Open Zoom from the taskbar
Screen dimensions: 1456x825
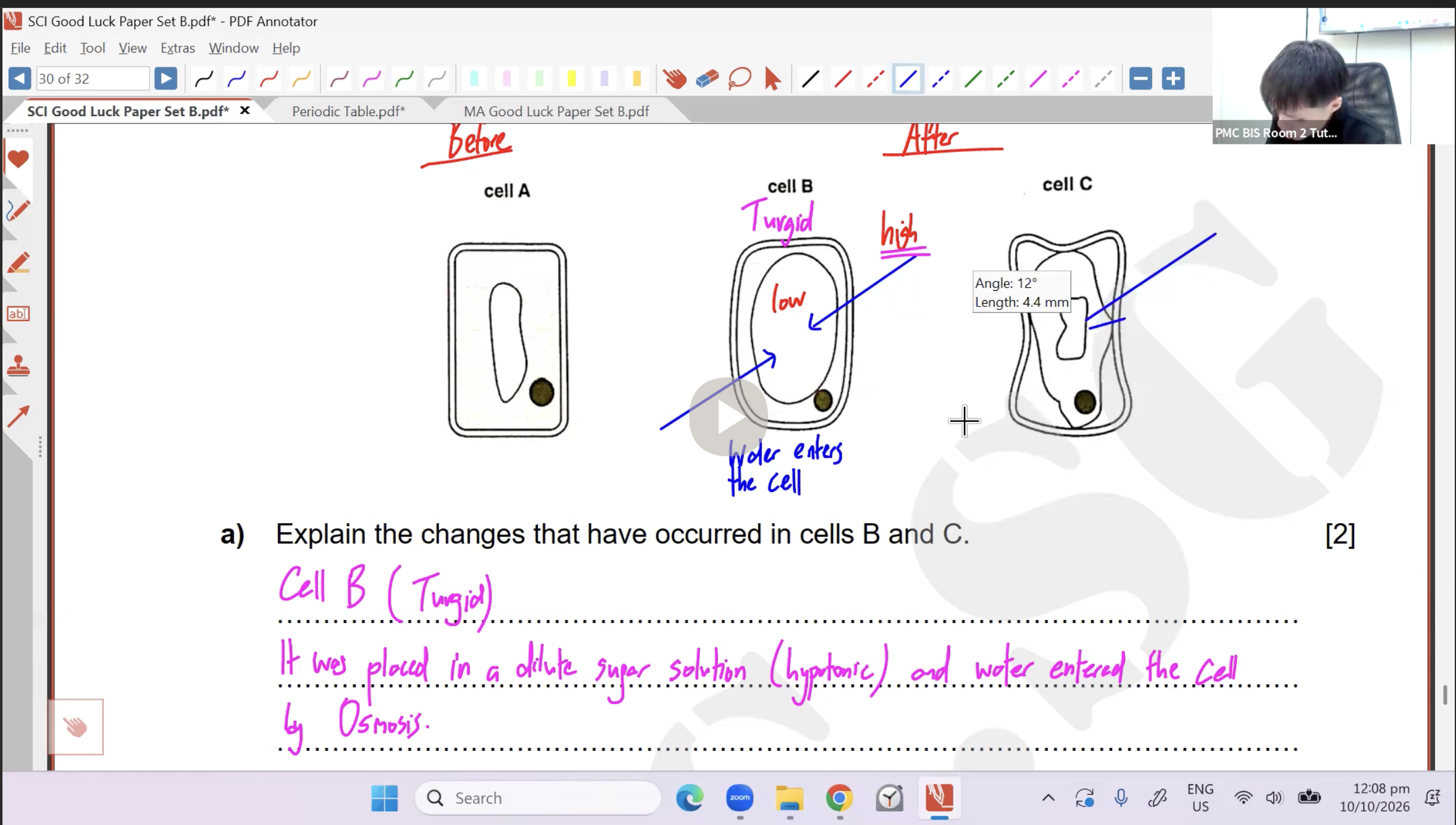pyautogui.click(x=740, y=798)
